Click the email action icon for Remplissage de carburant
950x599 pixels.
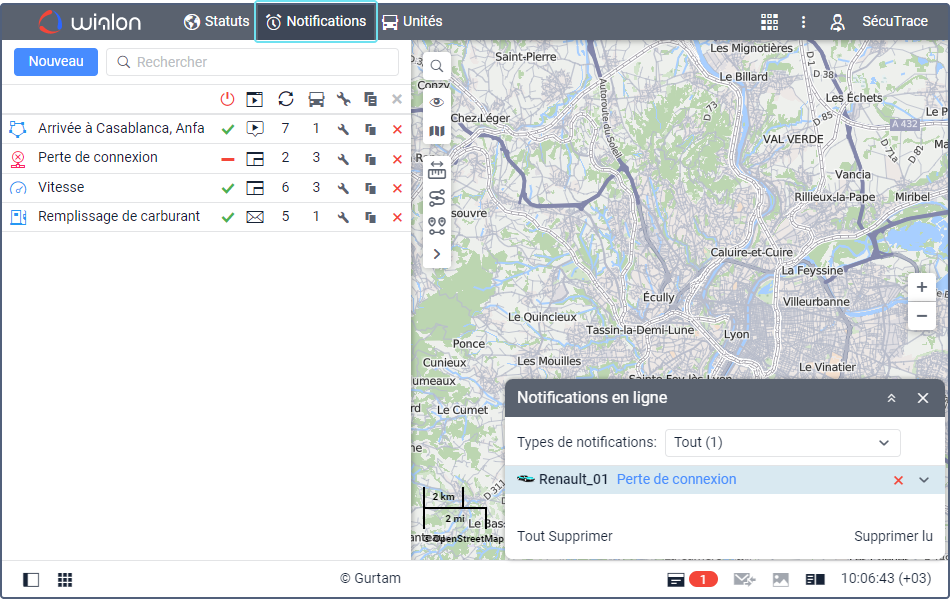pos(255,217)
